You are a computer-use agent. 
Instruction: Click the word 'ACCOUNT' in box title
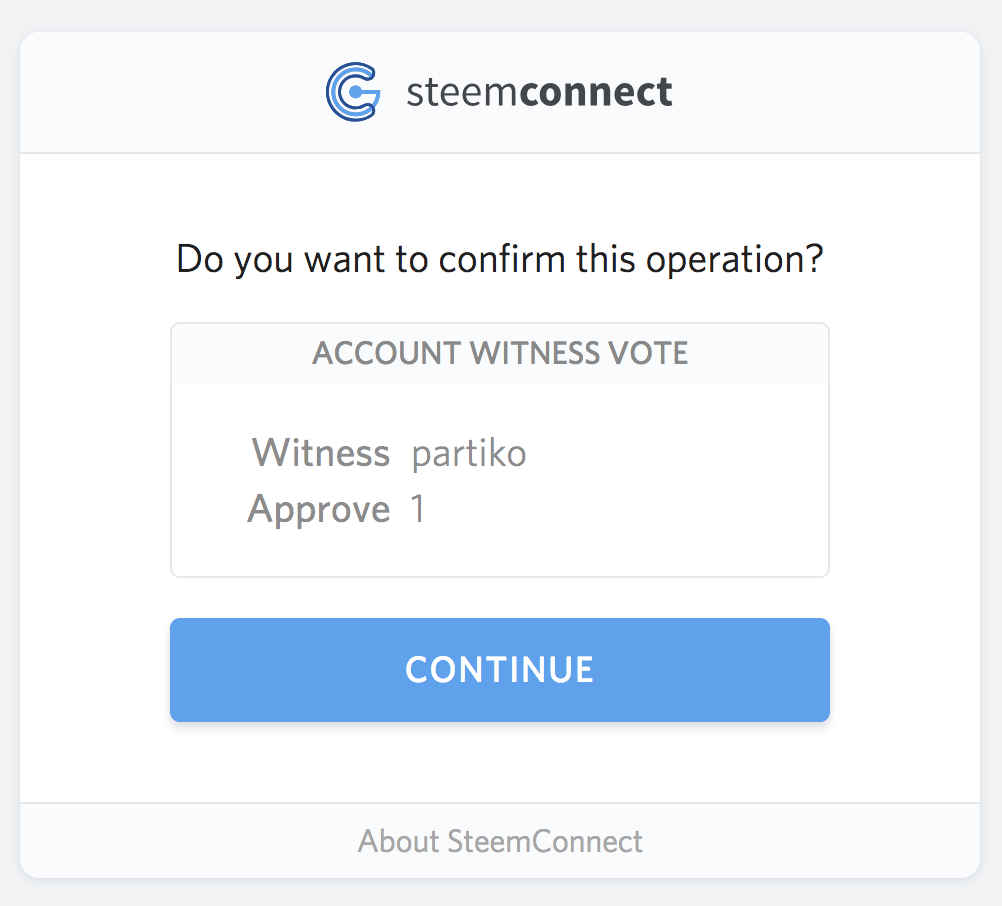(x=386, y=353)
